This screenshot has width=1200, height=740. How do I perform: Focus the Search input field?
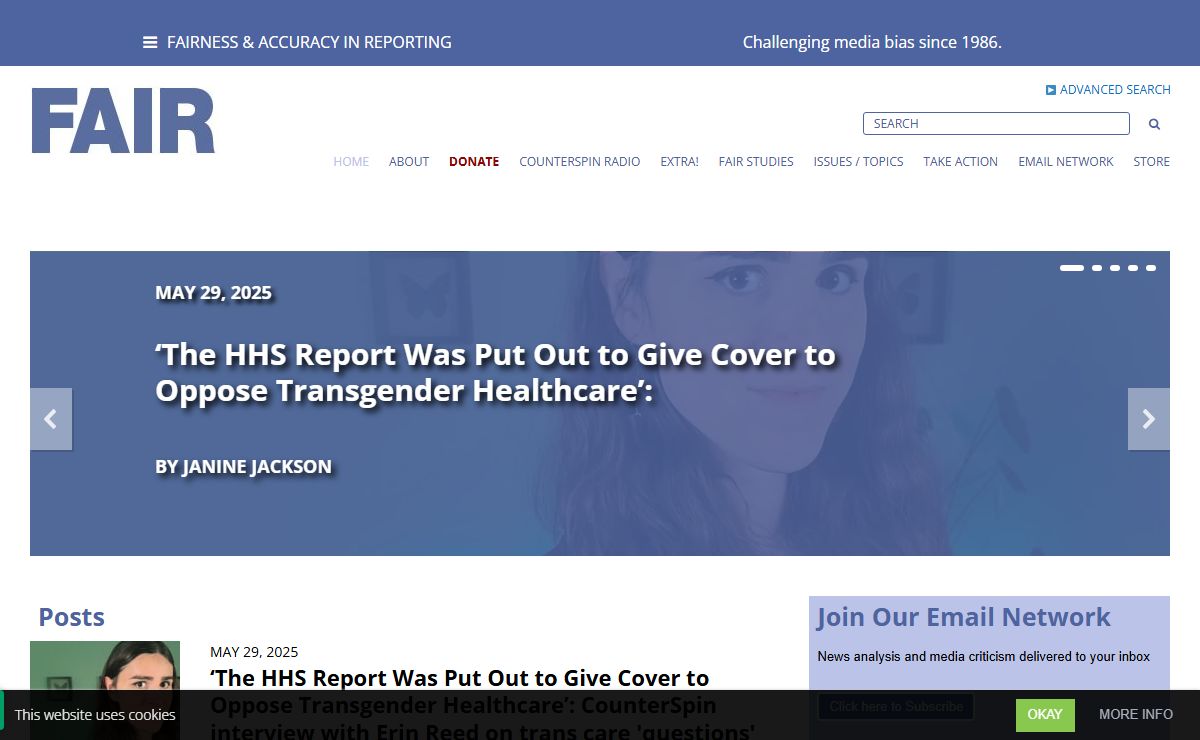(x=996, y=124)
